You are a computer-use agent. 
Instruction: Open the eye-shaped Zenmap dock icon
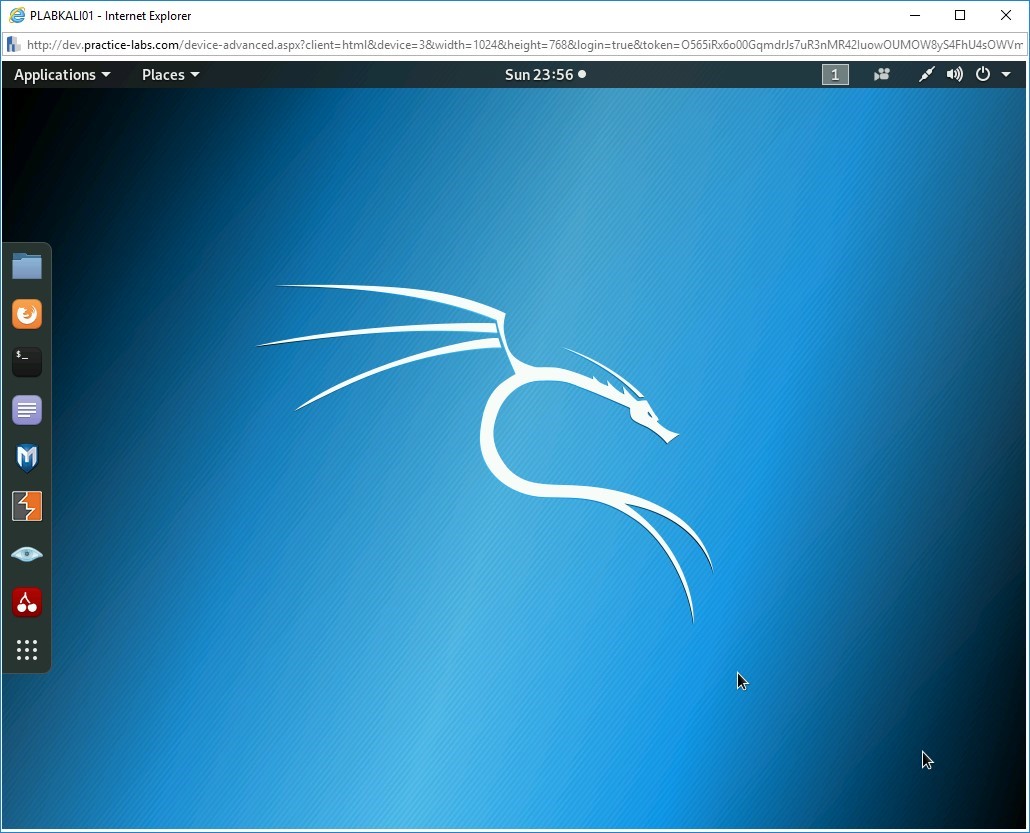(x=27, y=554)
